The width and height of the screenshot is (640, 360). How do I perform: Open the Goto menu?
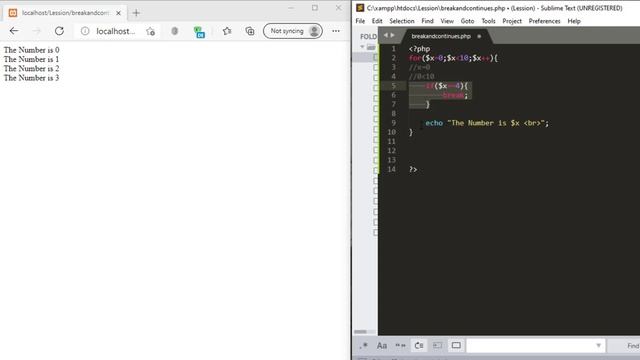pyautogui.click(x=467, y=21)
